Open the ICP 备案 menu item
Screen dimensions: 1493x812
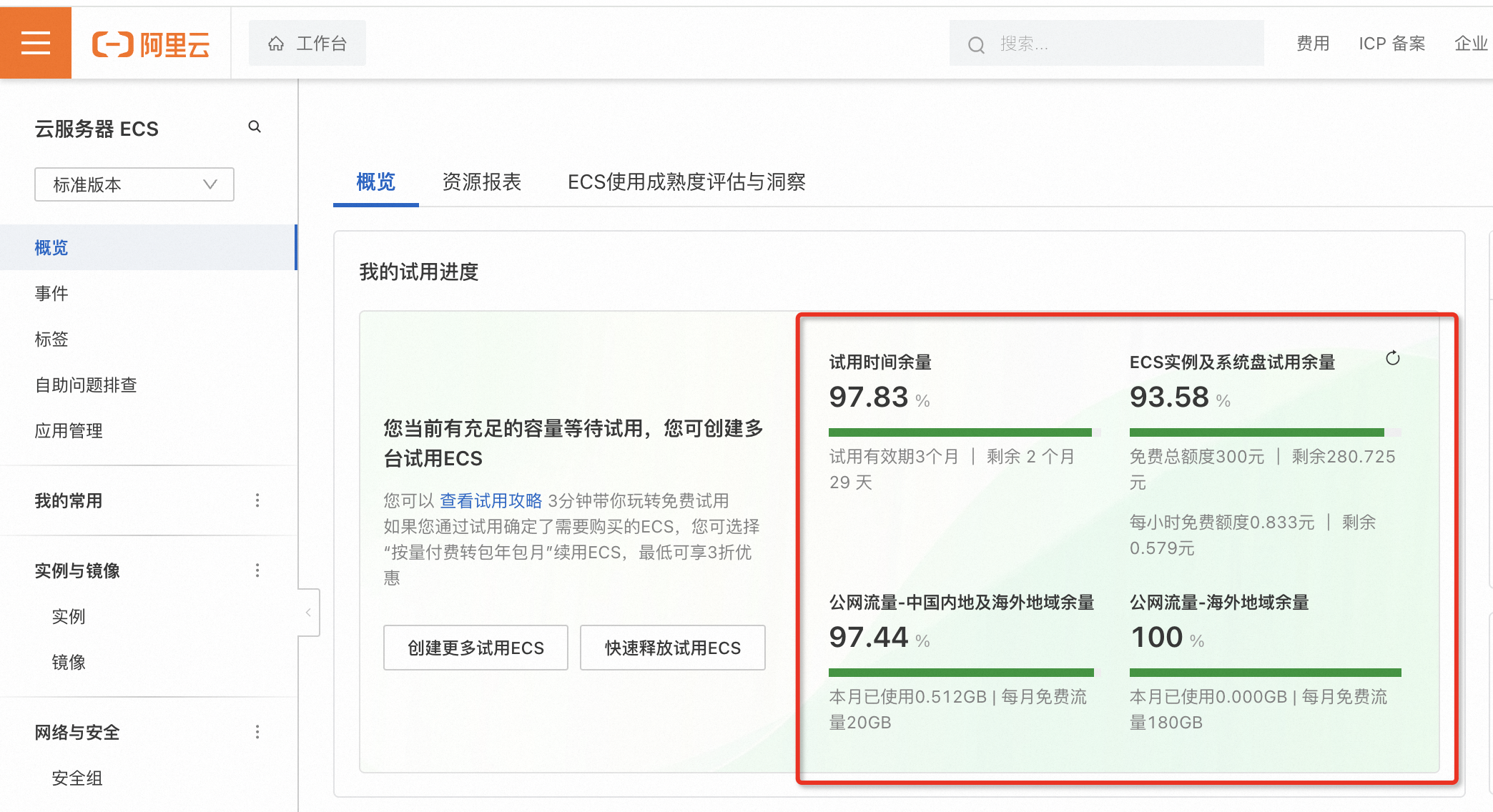(x=1391, y=44)
